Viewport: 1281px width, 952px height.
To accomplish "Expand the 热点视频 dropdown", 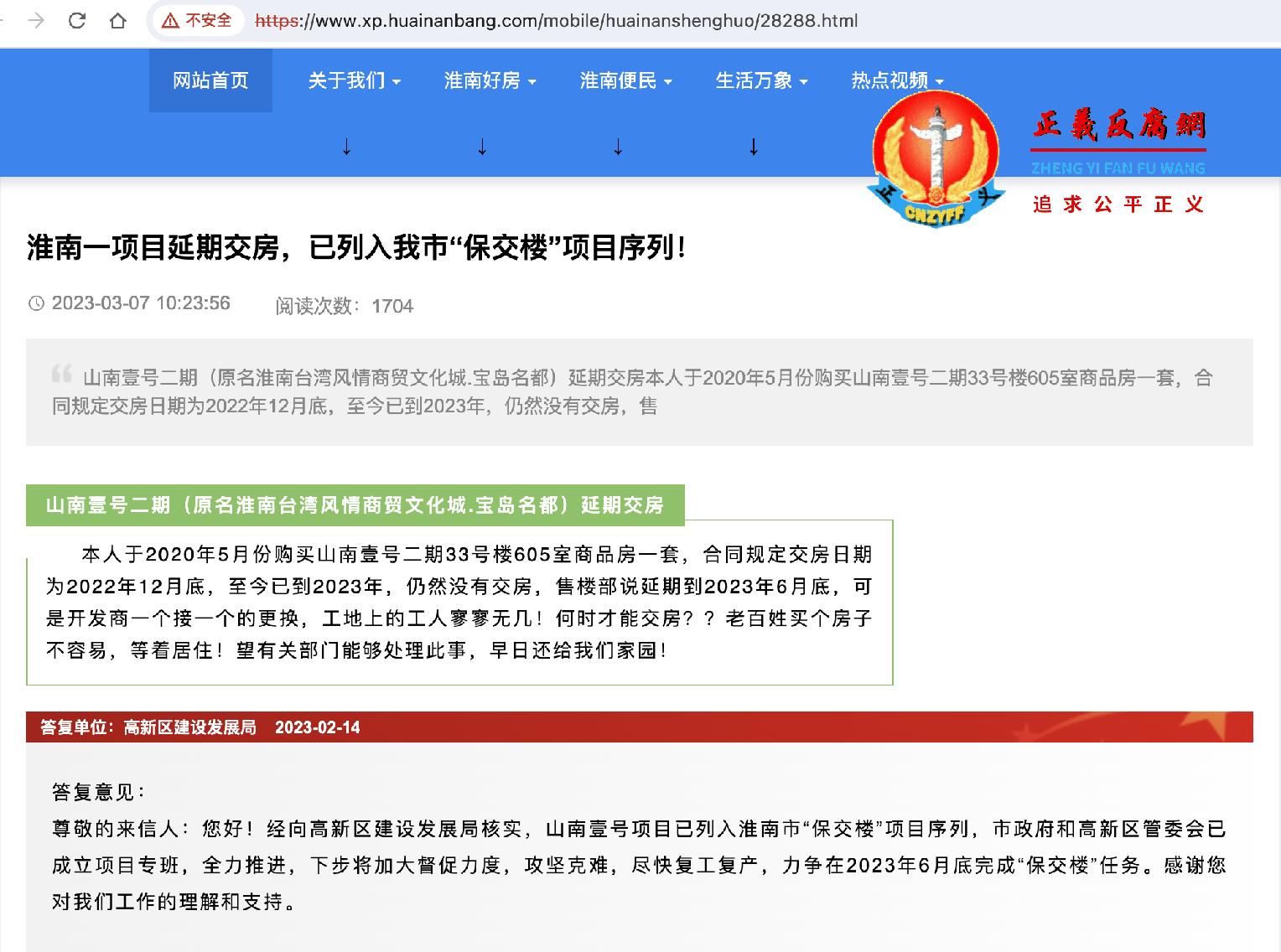I will [x=893, y=80].
